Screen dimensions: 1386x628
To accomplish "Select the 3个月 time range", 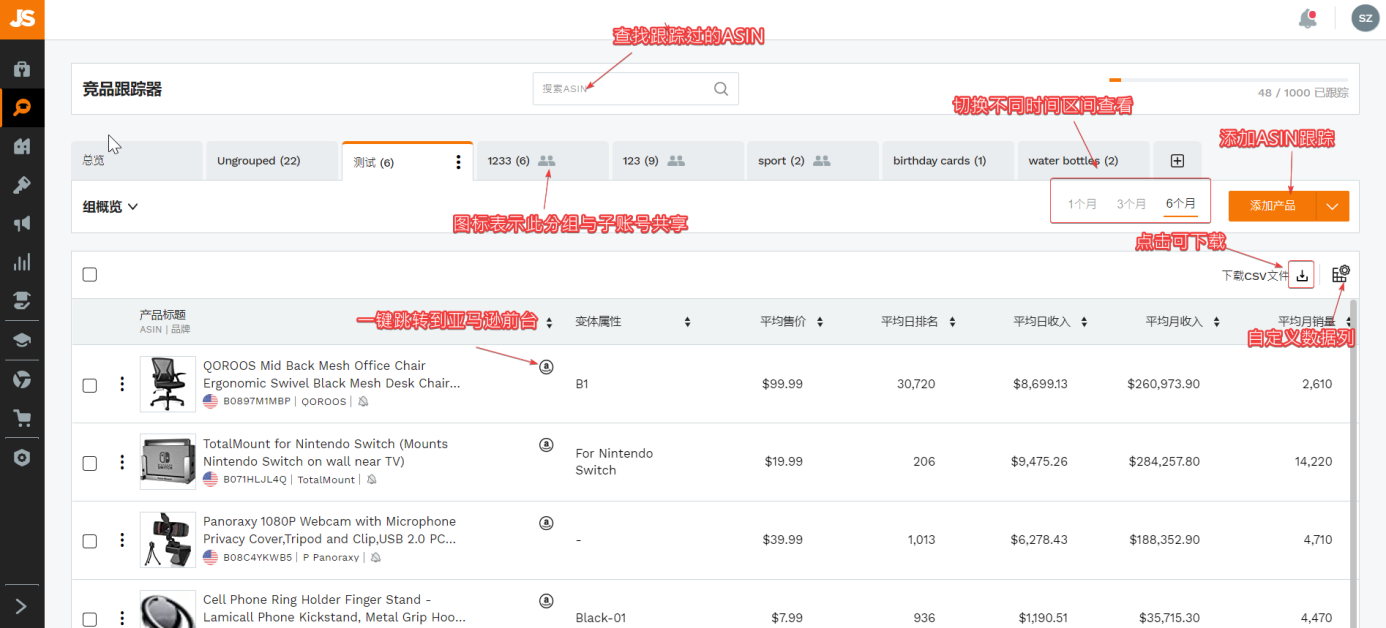I will coord(1131,204).
